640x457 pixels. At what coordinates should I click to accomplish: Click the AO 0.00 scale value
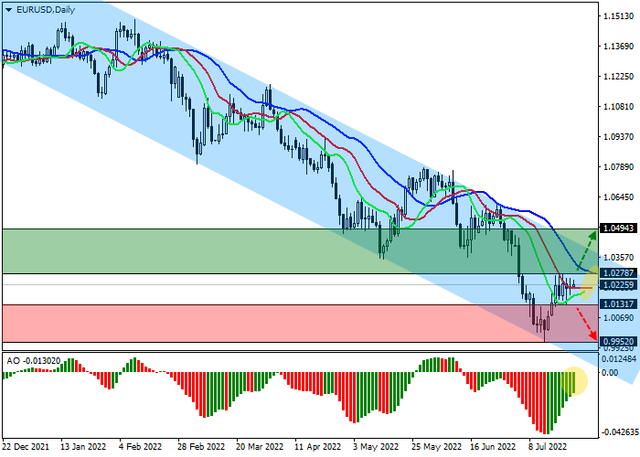click(610, 373)
